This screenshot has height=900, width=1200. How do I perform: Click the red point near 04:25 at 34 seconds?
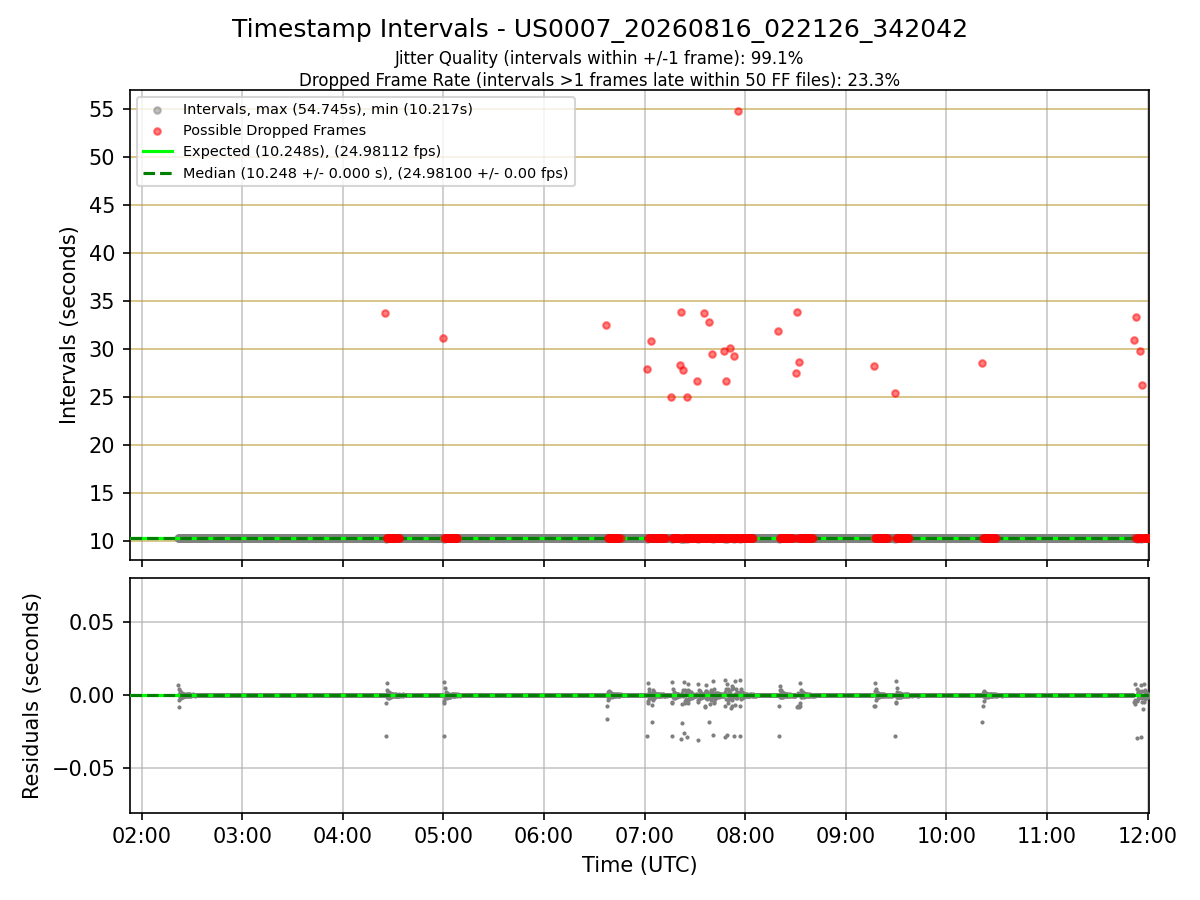pos(385,313)
